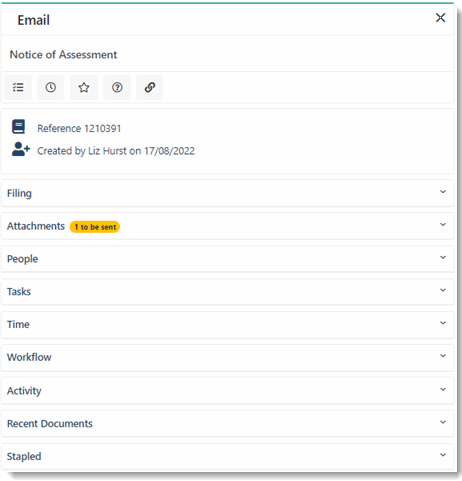Expand the People section
This screenshot has width=462, height=481.
click(228, 259)
